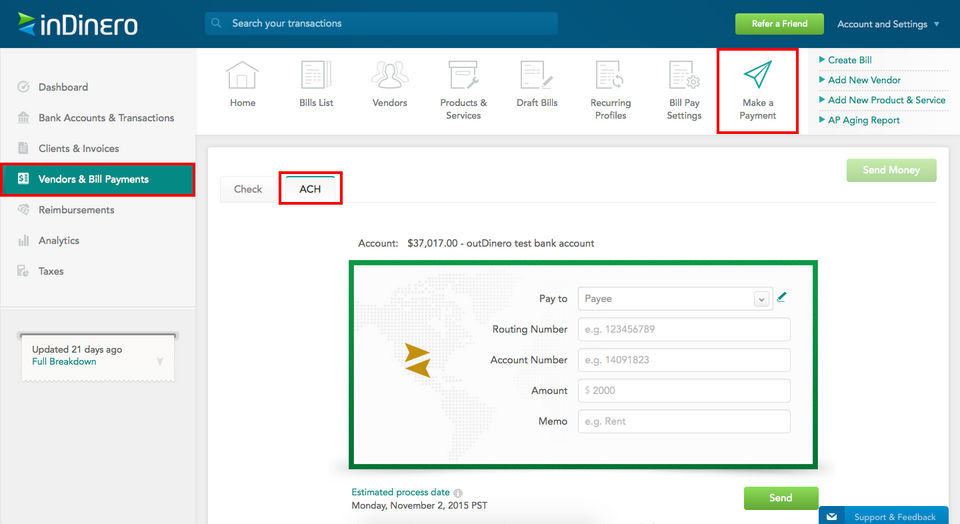Open the Vendors icon
The width and height of the screenshot is (960, 524).
(389, 75)
